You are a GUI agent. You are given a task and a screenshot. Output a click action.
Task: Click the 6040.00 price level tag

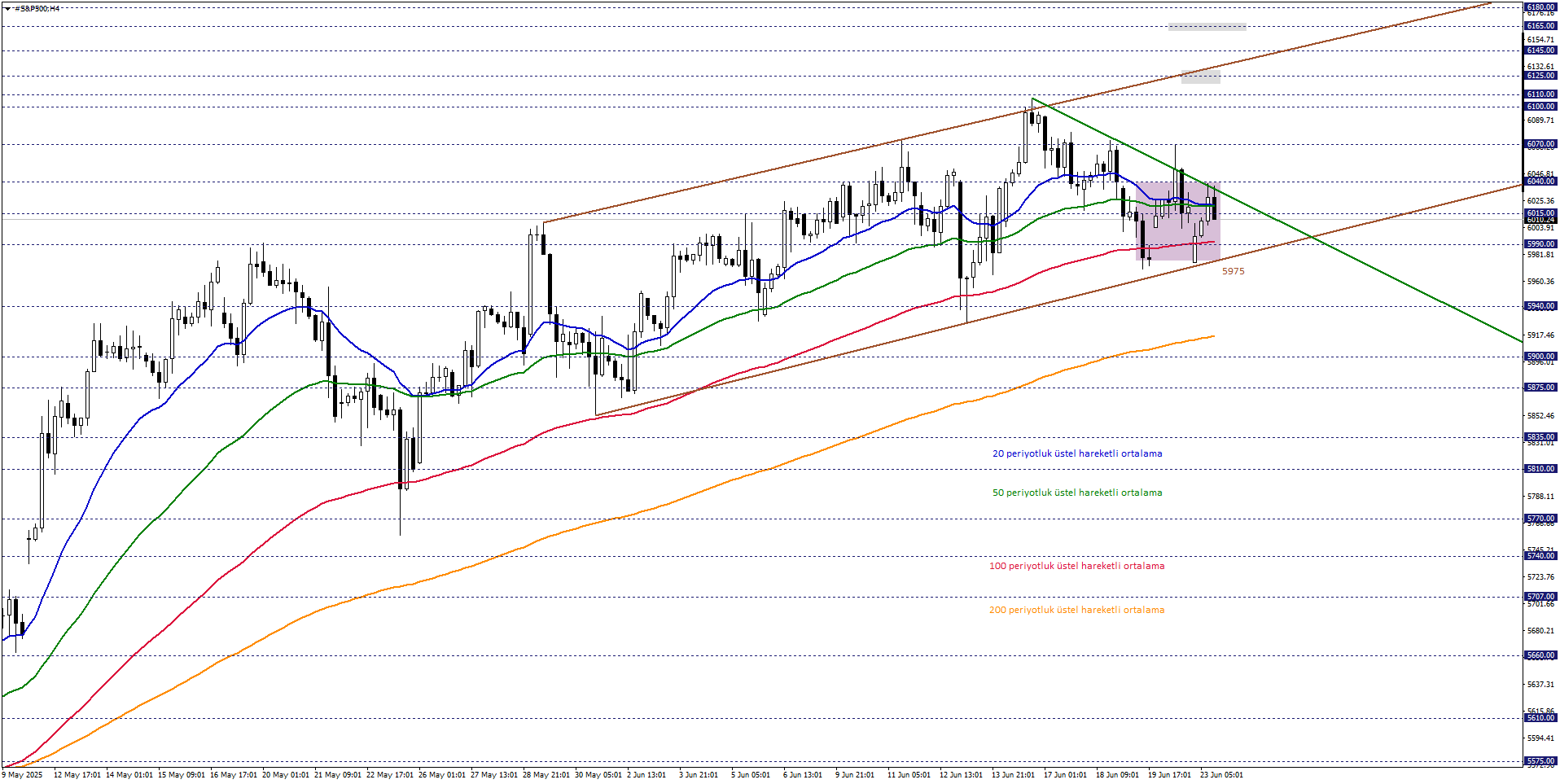point(1540,182)
